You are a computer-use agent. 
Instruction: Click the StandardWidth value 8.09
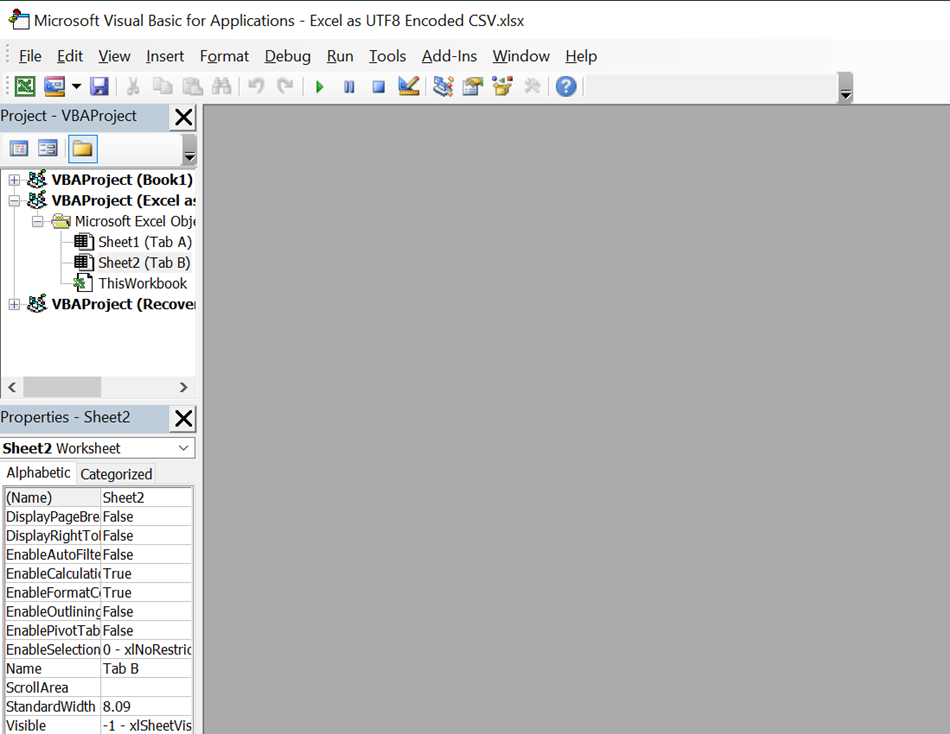coord(146,706)
